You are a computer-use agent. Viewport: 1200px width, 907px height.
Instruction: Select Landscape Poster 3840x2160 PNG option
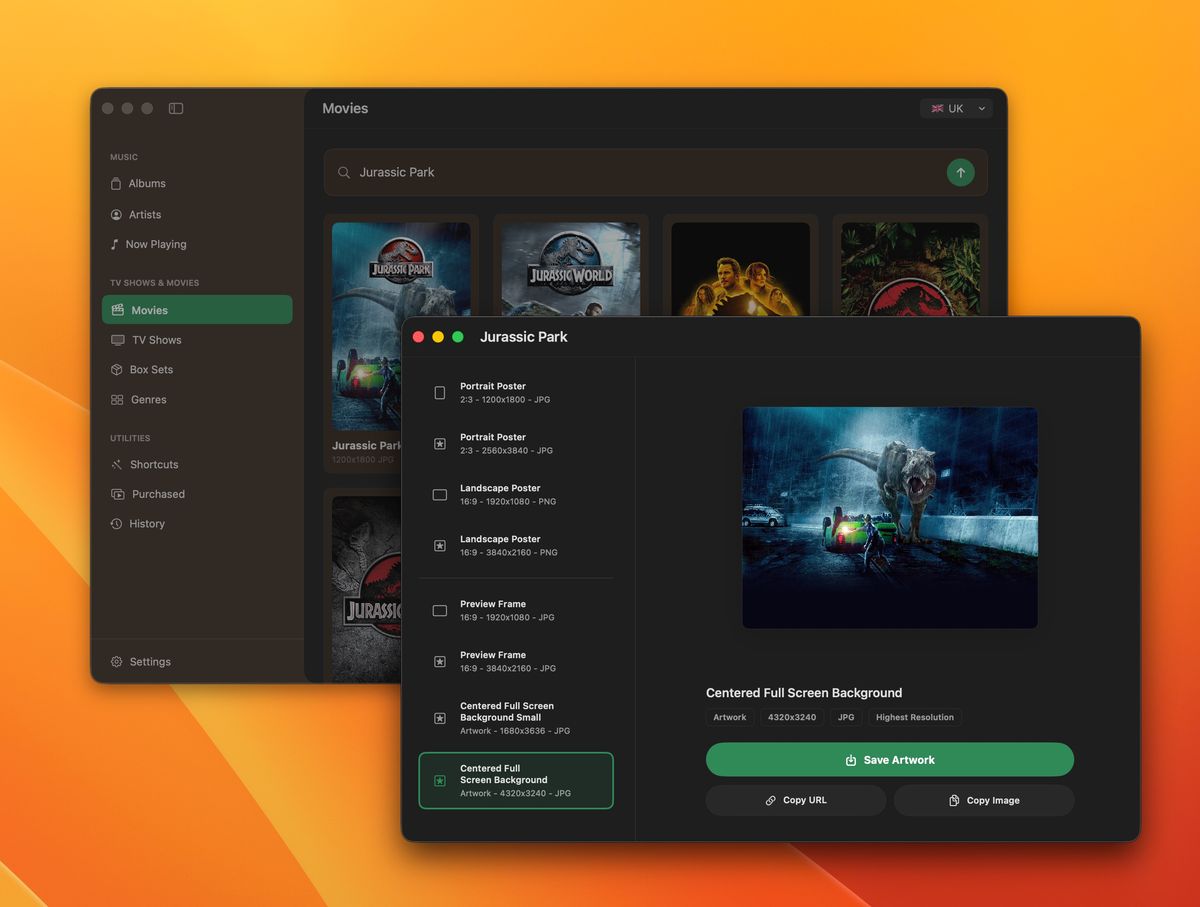coord(516,545)
